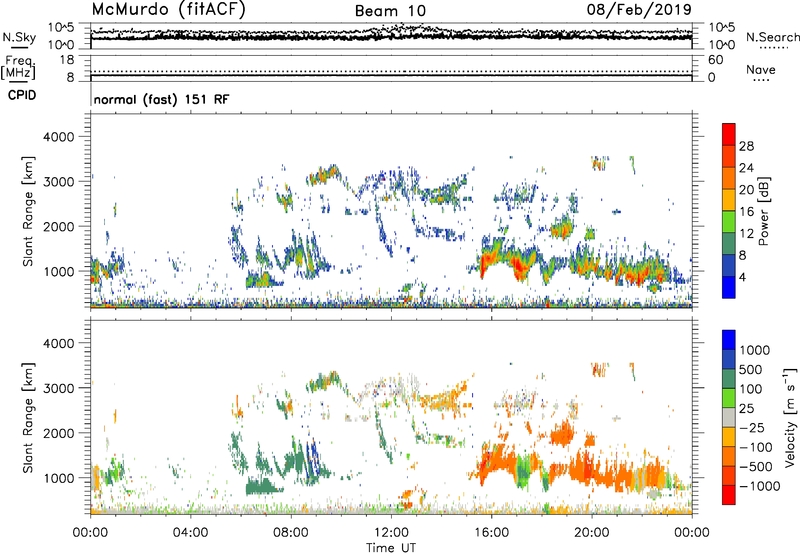The image size is (800, 554).
Task: Click the blue bottom of power colorbar
Action: tap(729, 287)
